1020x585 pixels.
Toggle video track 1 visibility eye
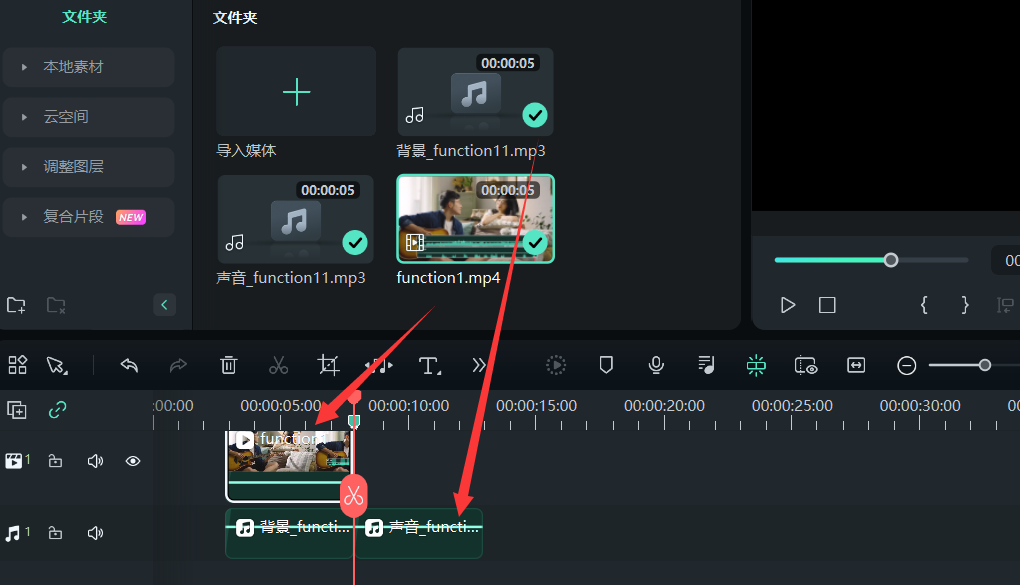point(132,461)
